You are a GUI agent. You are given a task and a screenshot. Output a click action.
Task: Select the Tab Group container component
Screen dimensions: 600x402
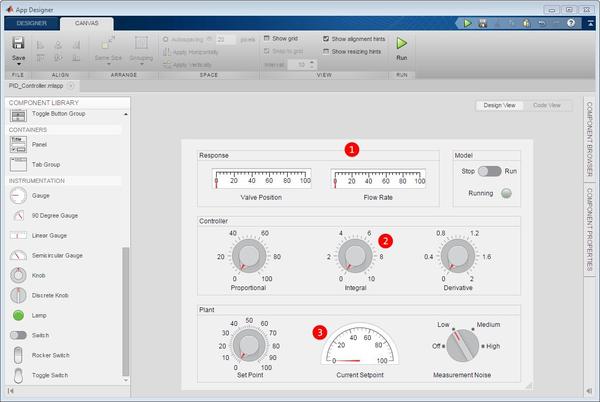[18, 163]
